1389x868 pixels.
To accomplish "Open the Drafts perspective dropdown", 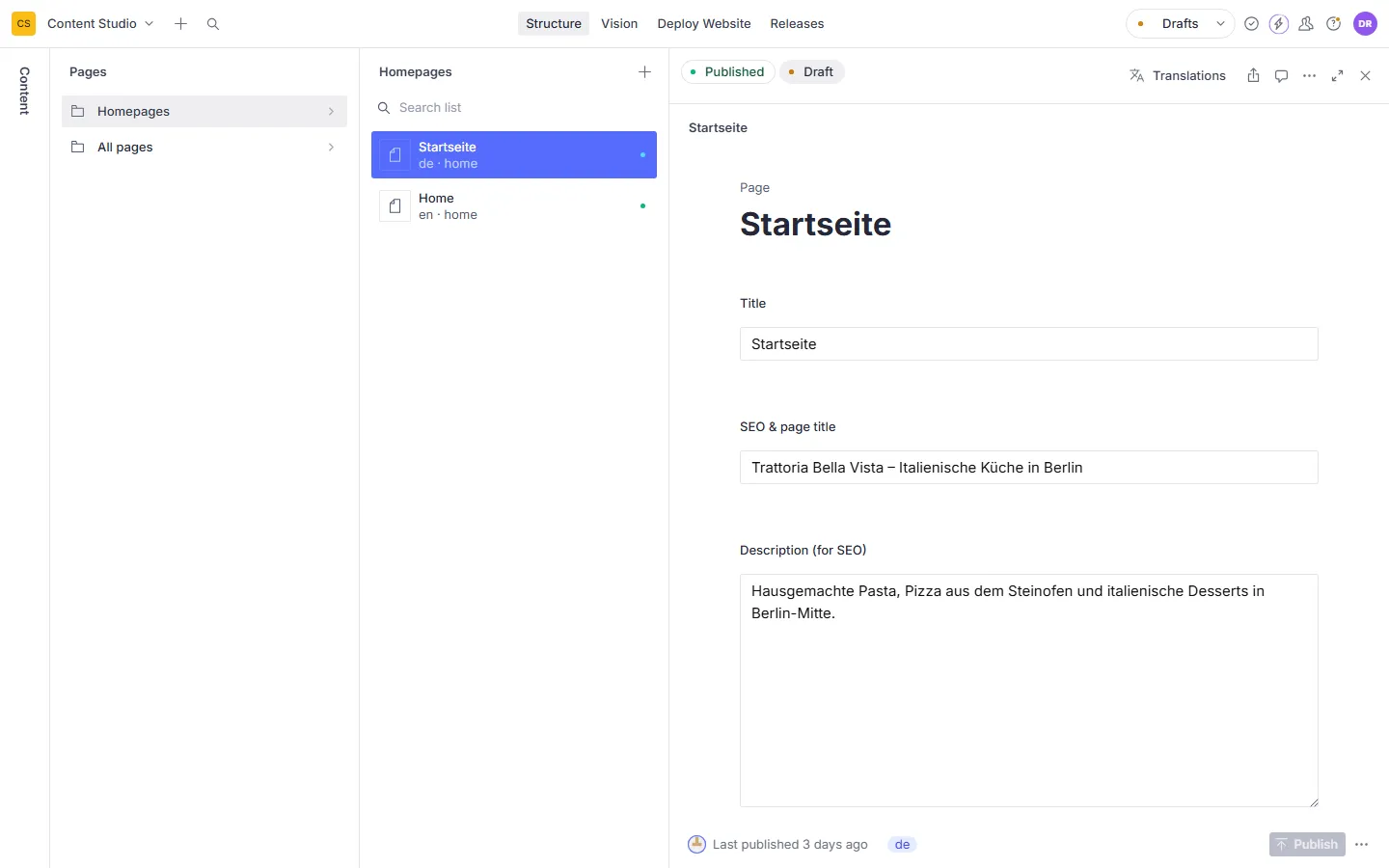I will point(1181,23).
